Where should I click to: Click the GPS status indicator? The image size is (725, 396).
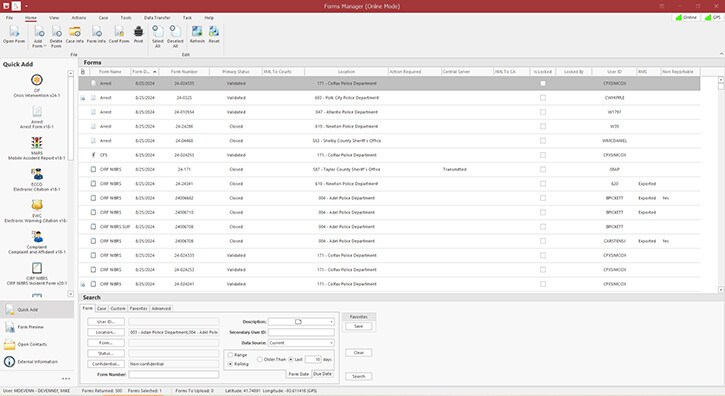(x=713, y=18)
